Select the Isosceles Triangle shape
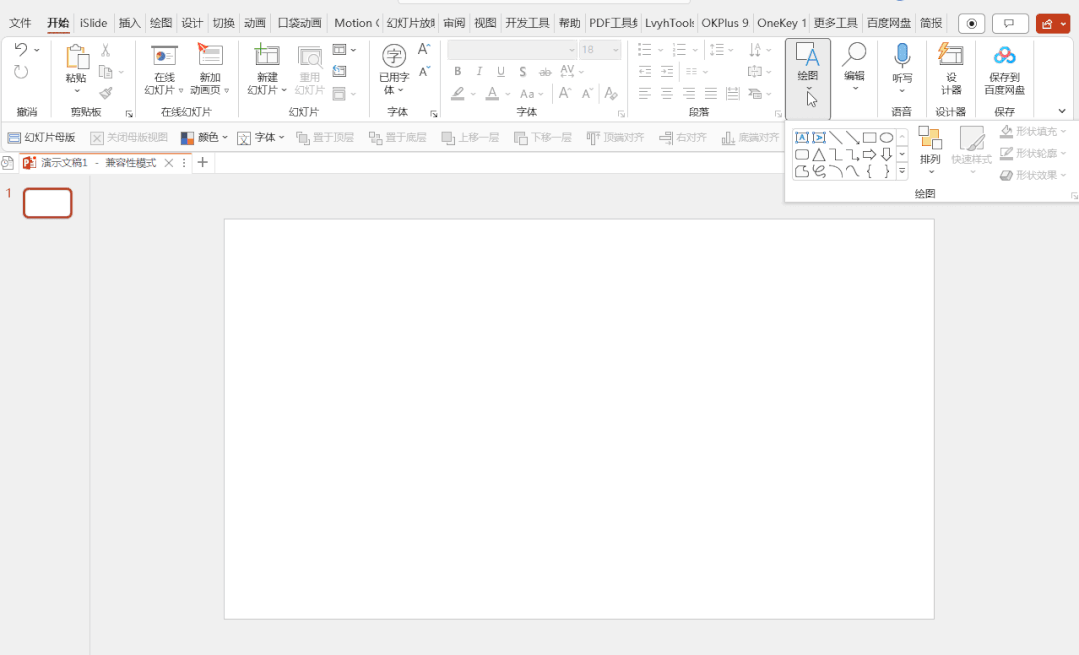 point(819,155)
